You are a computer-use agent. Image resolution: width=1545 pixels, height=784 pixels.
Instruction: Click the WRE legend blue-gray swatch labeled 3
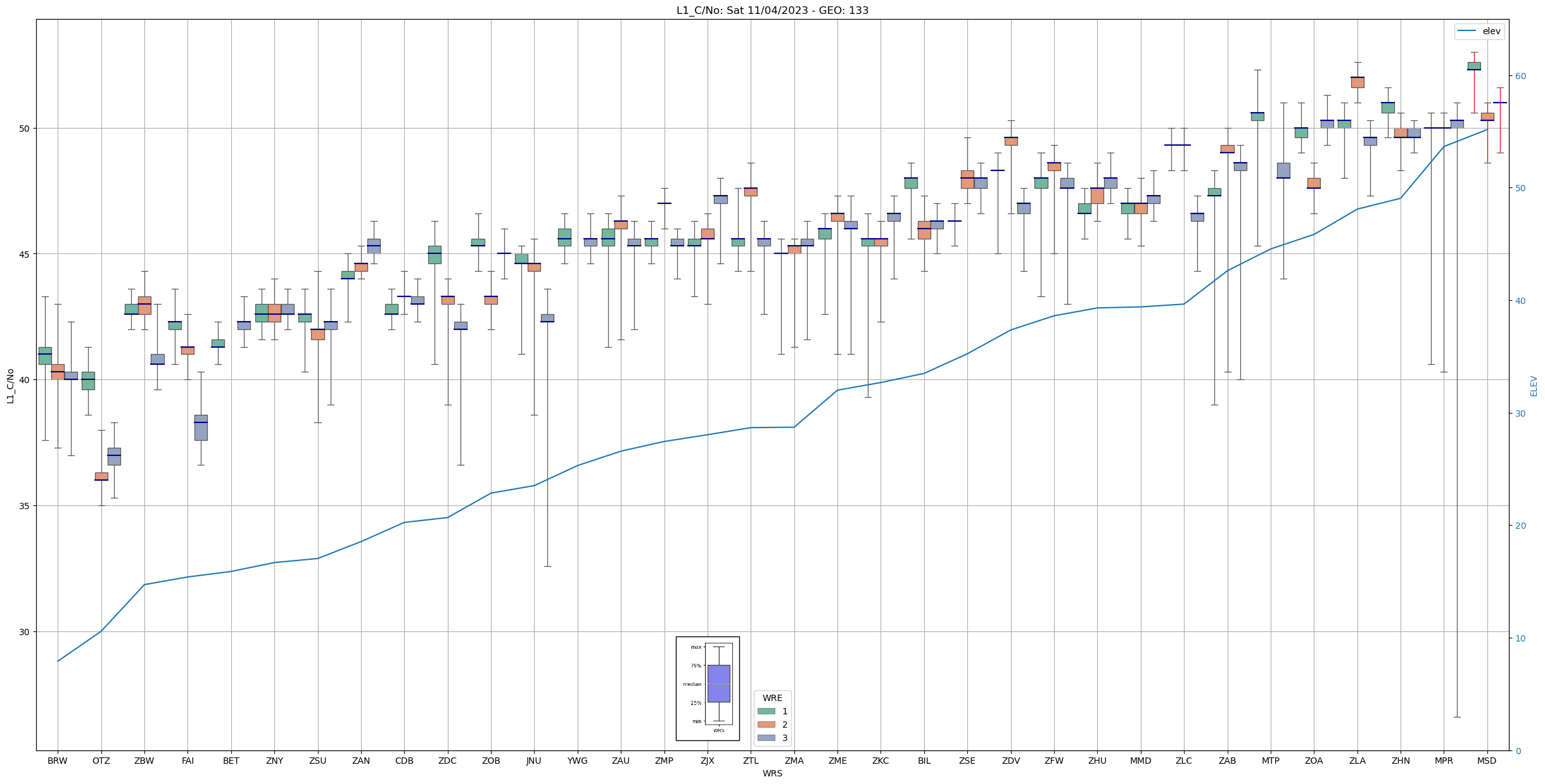point(766,738)
